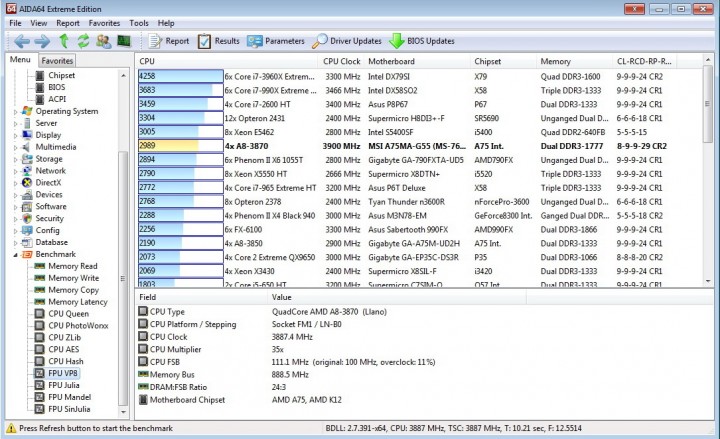This screenshot has height=439, width=720.
Task: Switch to the Favorites tab in the sidebar
Action: 57,61
